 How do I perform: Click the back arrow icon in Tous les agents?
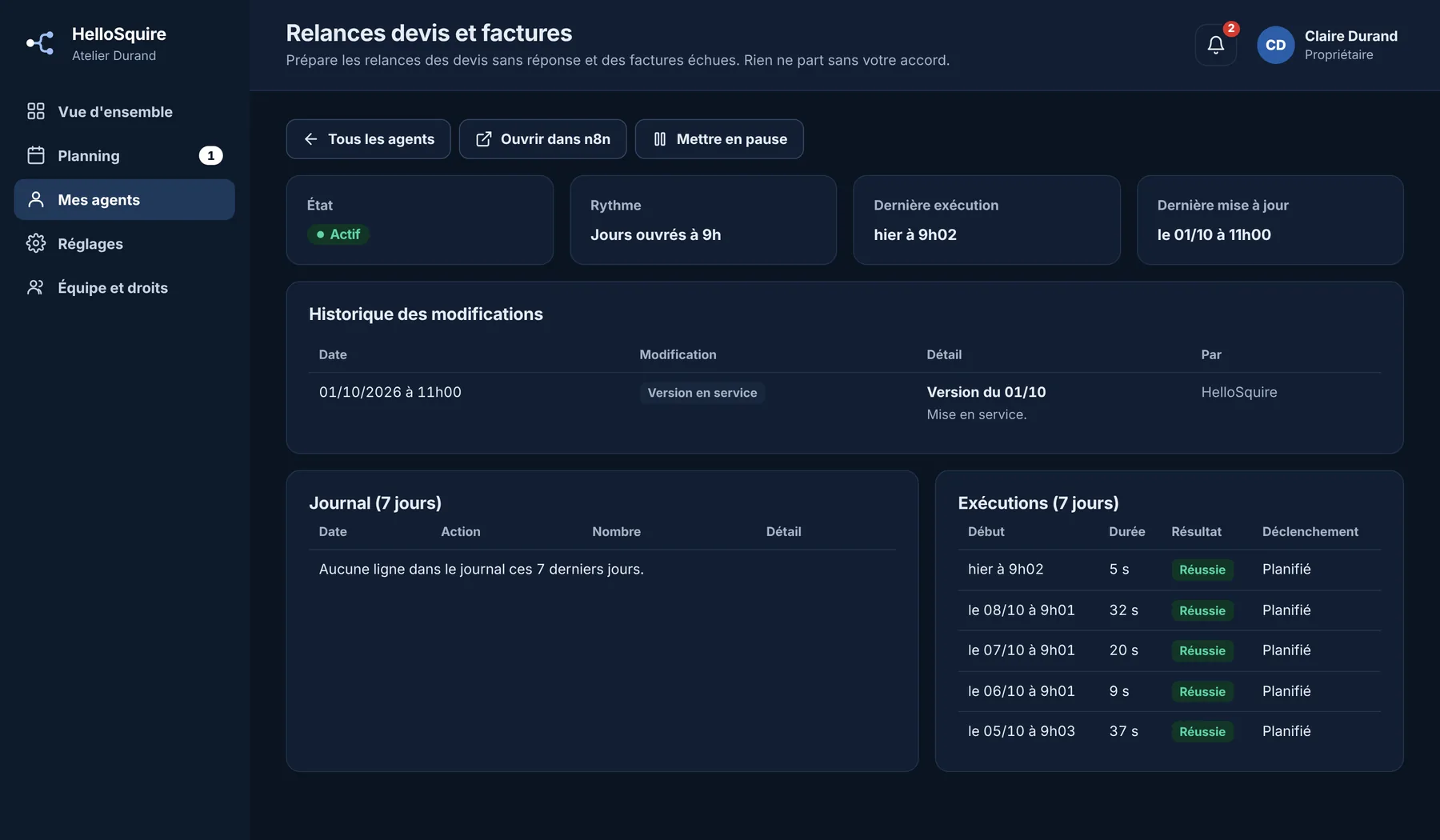click(311, 139)
